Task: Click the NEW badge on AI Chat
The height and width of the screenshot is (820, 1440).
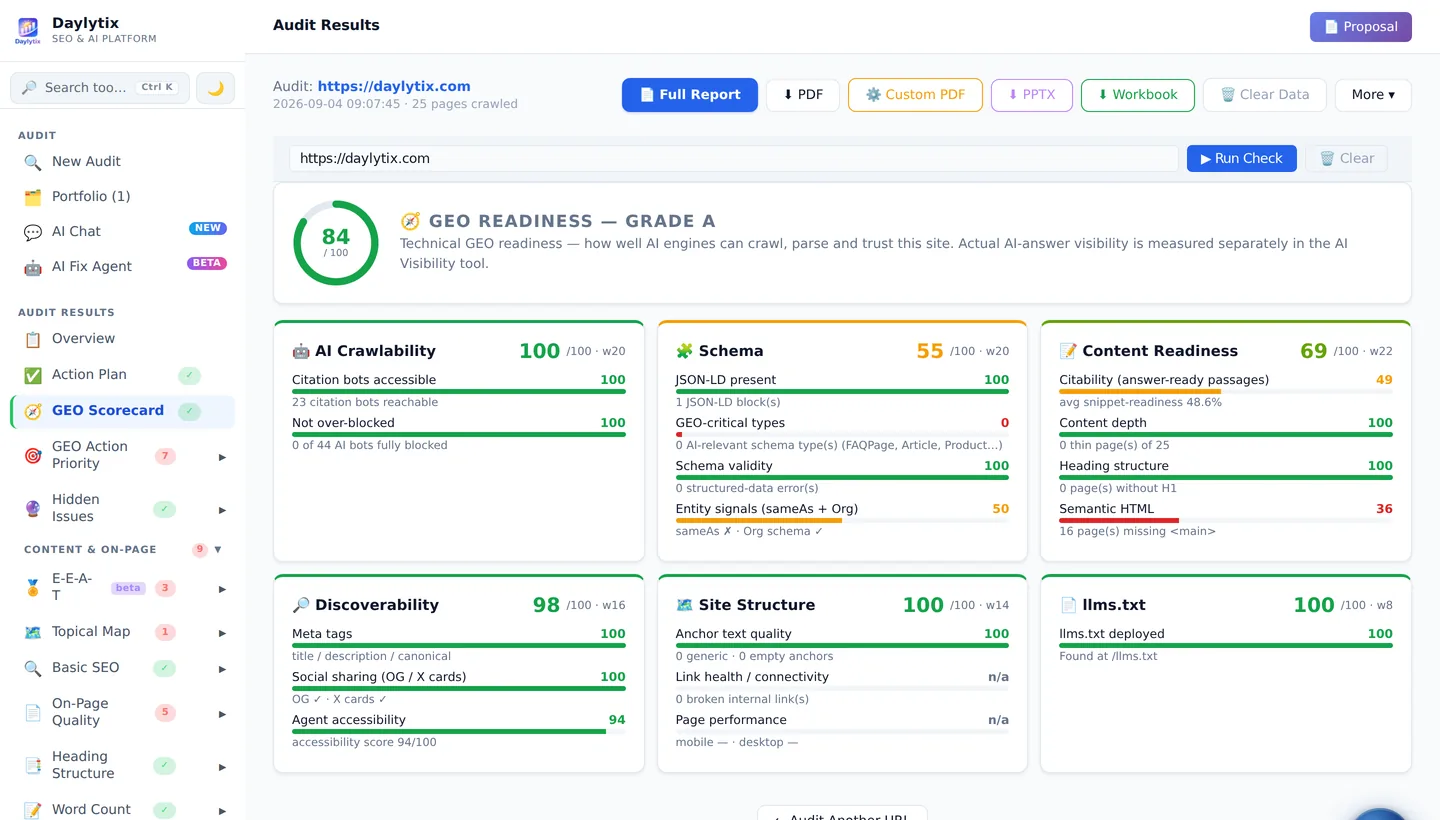Action: [x=208, y=228]
